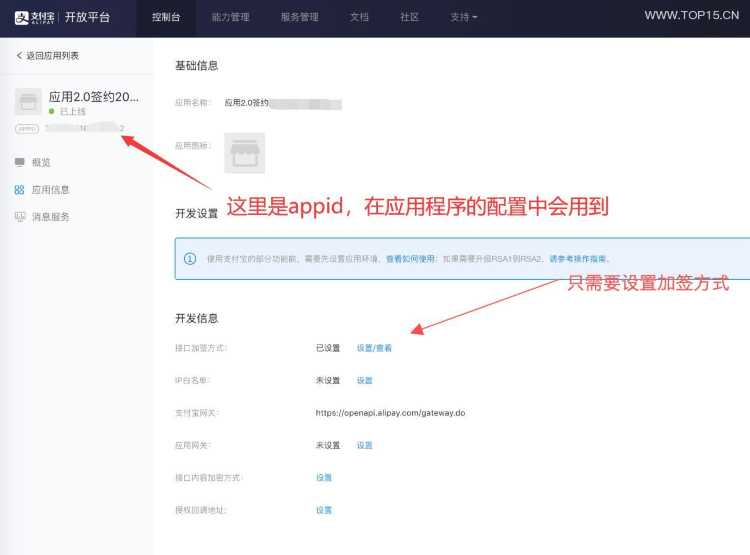Click the app store icon in the sidebar
Image resolution: width=750 pixels, height=555 pixels.
click(28, 101)
